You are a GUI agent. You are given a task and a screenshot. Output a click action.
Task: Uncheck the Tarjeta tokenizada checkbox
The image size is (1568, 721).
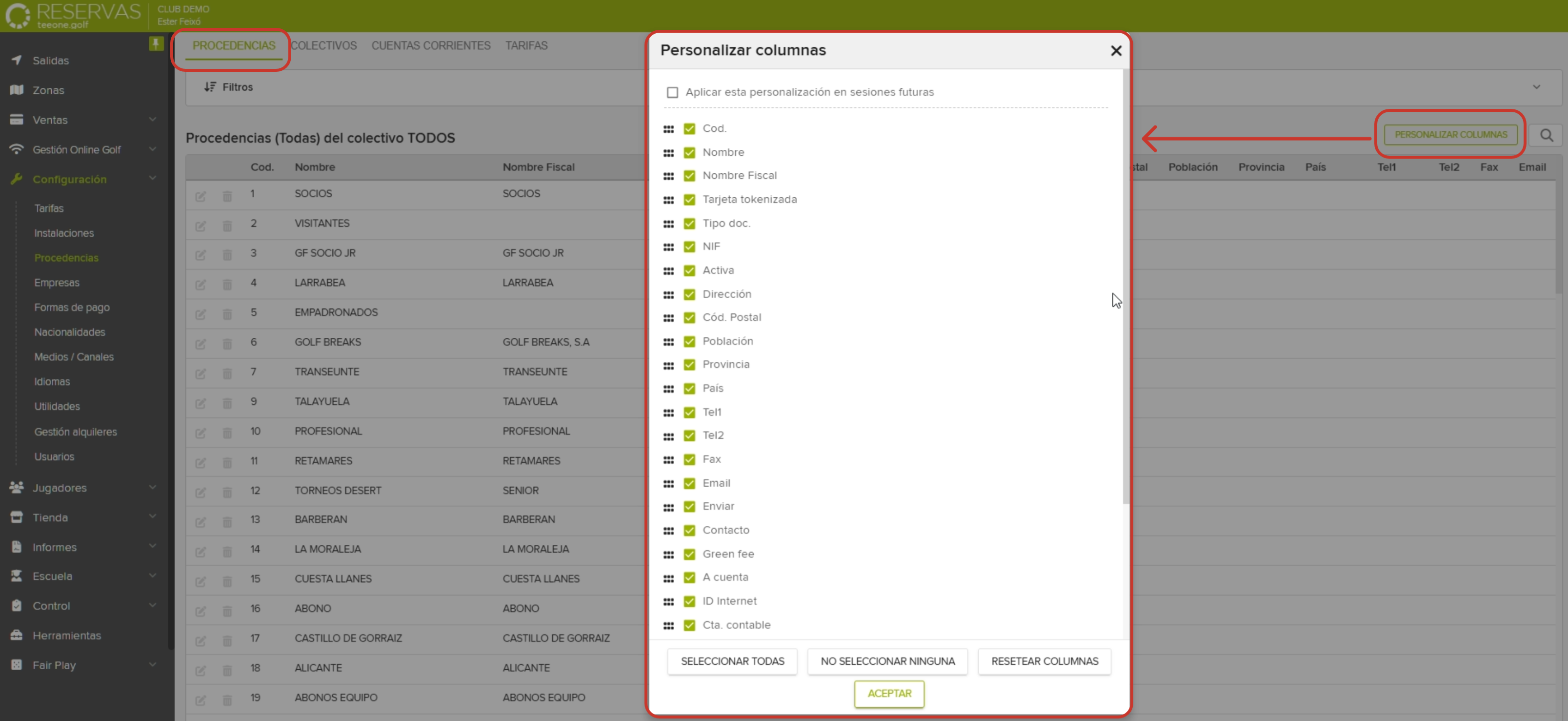click(x=689, y=200)
